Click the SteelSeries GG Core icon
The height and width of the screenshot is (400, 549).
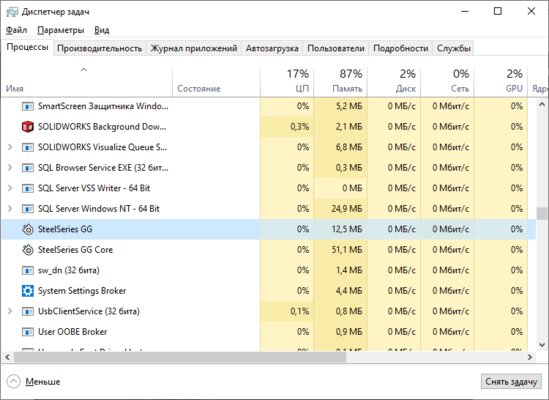(28, 250)
